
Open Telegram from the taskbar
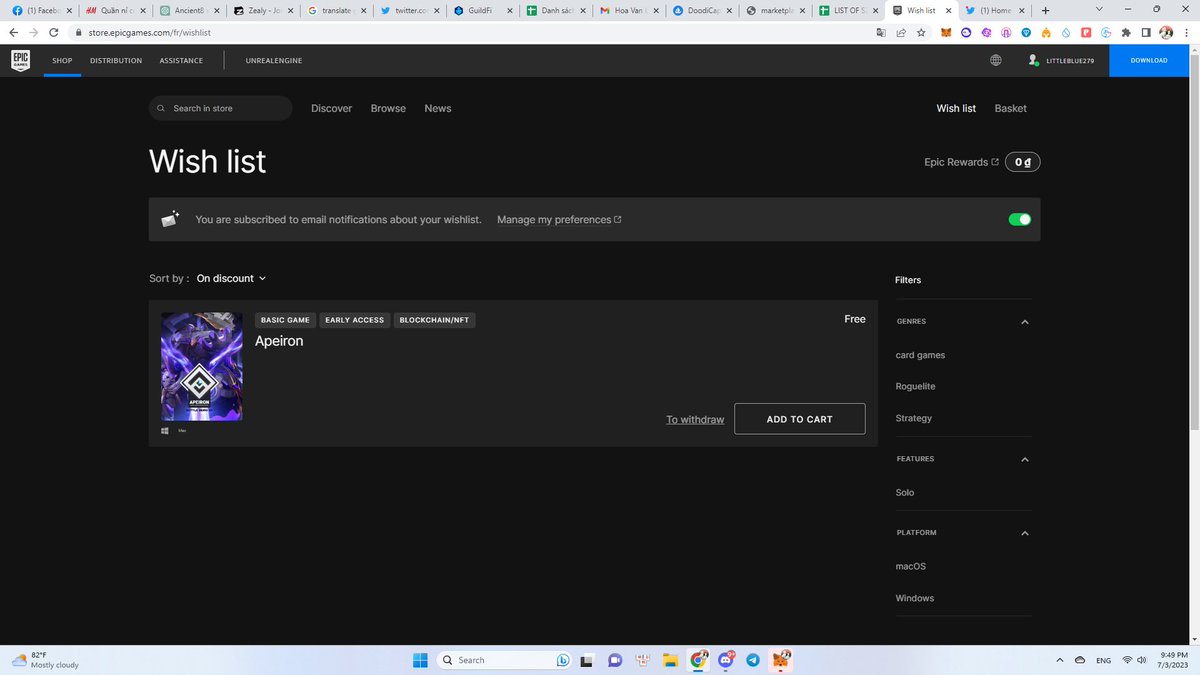753,660
